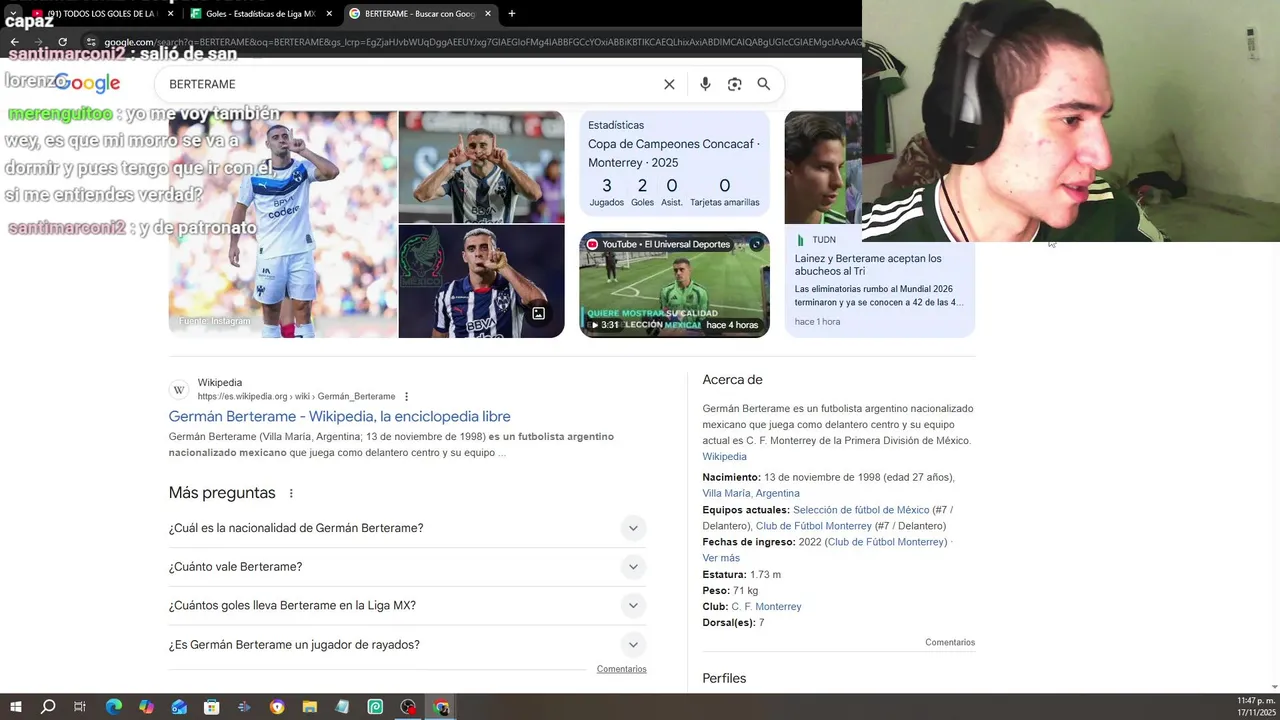
Task: Open the Copa de Campeones Concacaf statistics card
Action: point(674,163)
